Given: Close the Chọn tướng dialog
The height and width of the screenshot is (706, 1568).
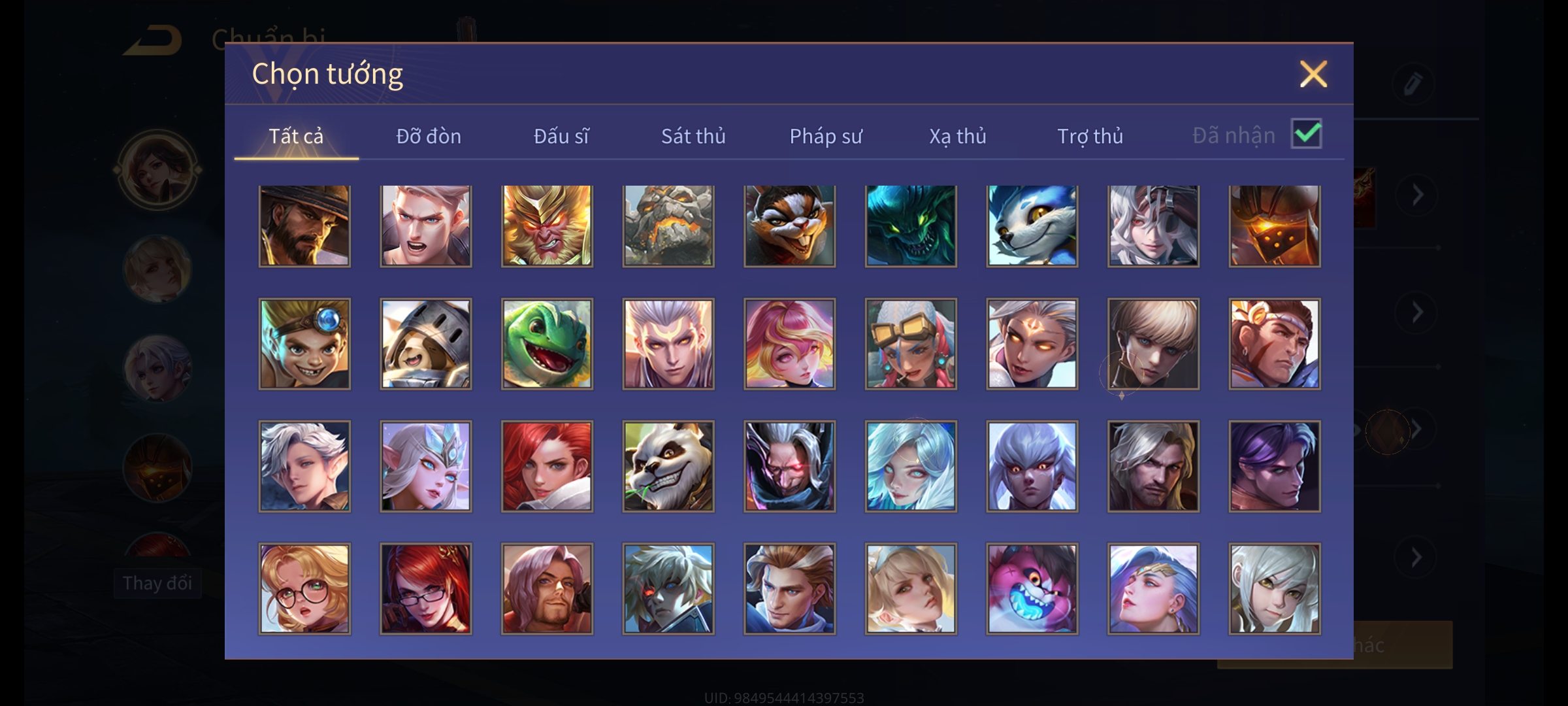Looking at the screenshot, I should pyautogui.click(x=1313, y=74).
